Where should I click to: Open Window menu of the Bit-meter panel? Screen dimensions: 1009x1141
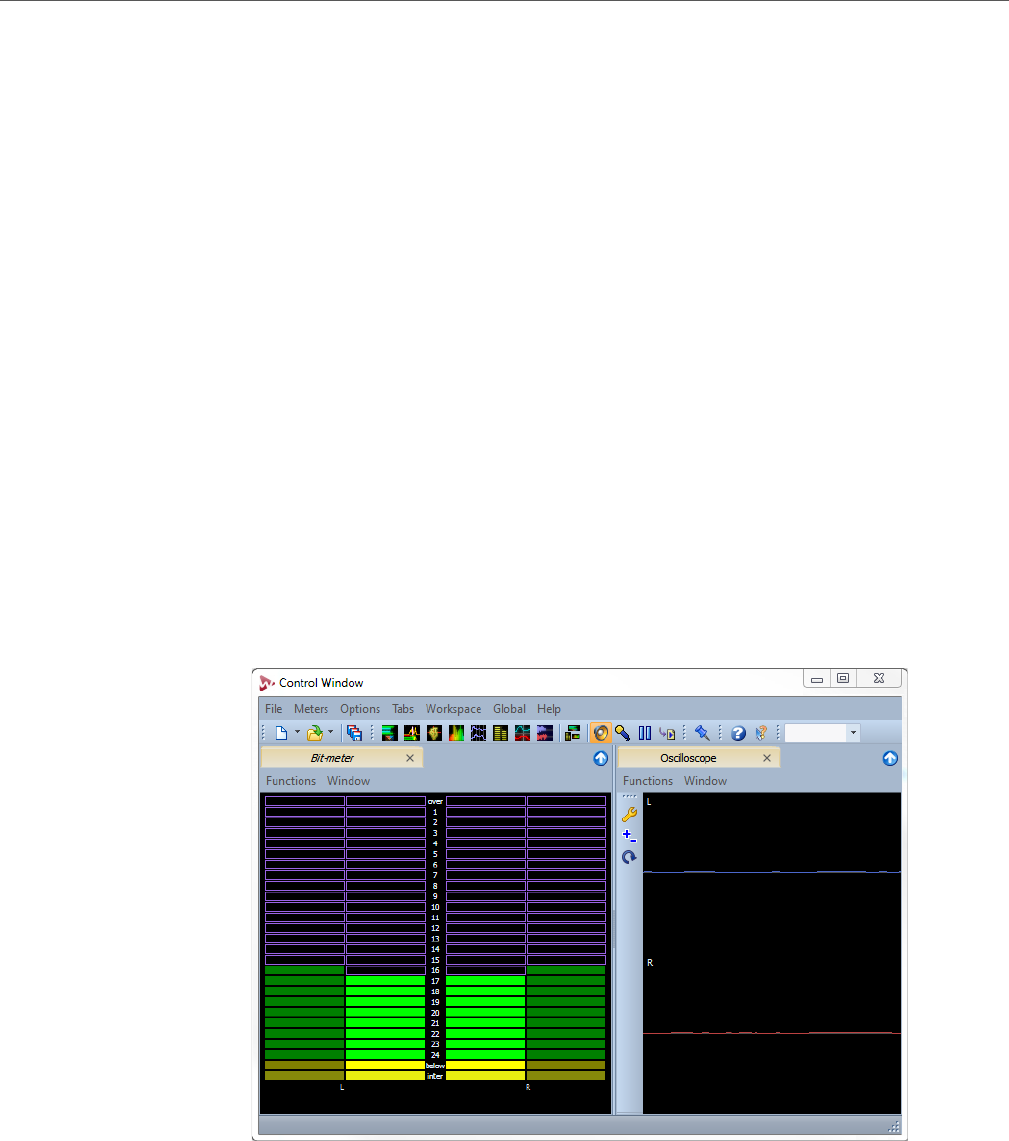pyautogui.click(x=348, y=781)
